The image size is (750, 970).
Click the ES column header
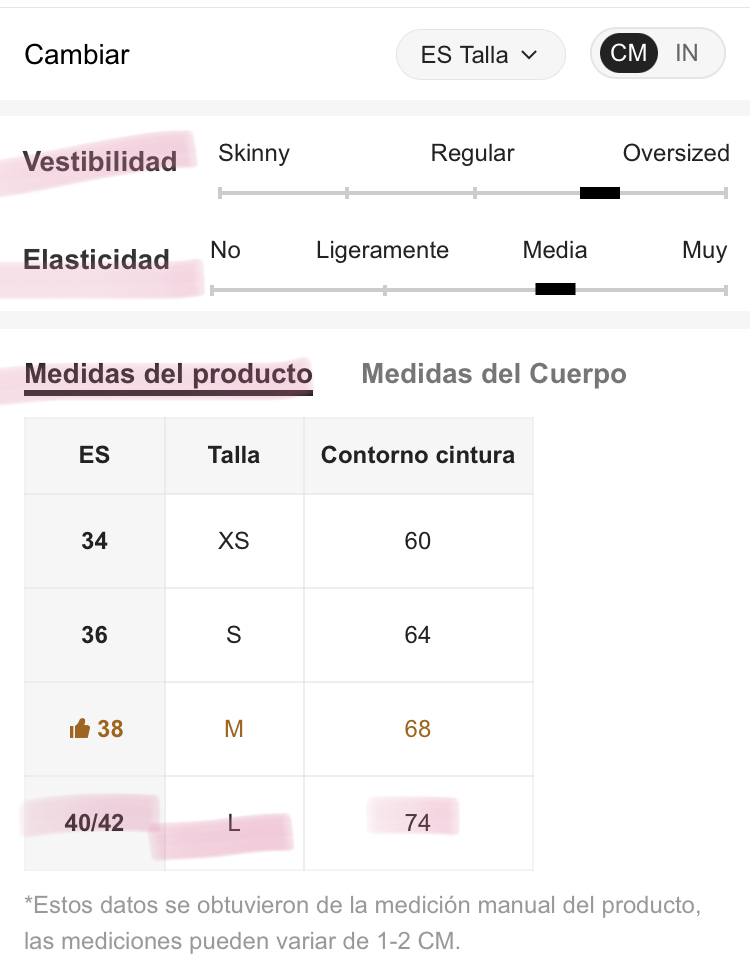pos(94,455)
